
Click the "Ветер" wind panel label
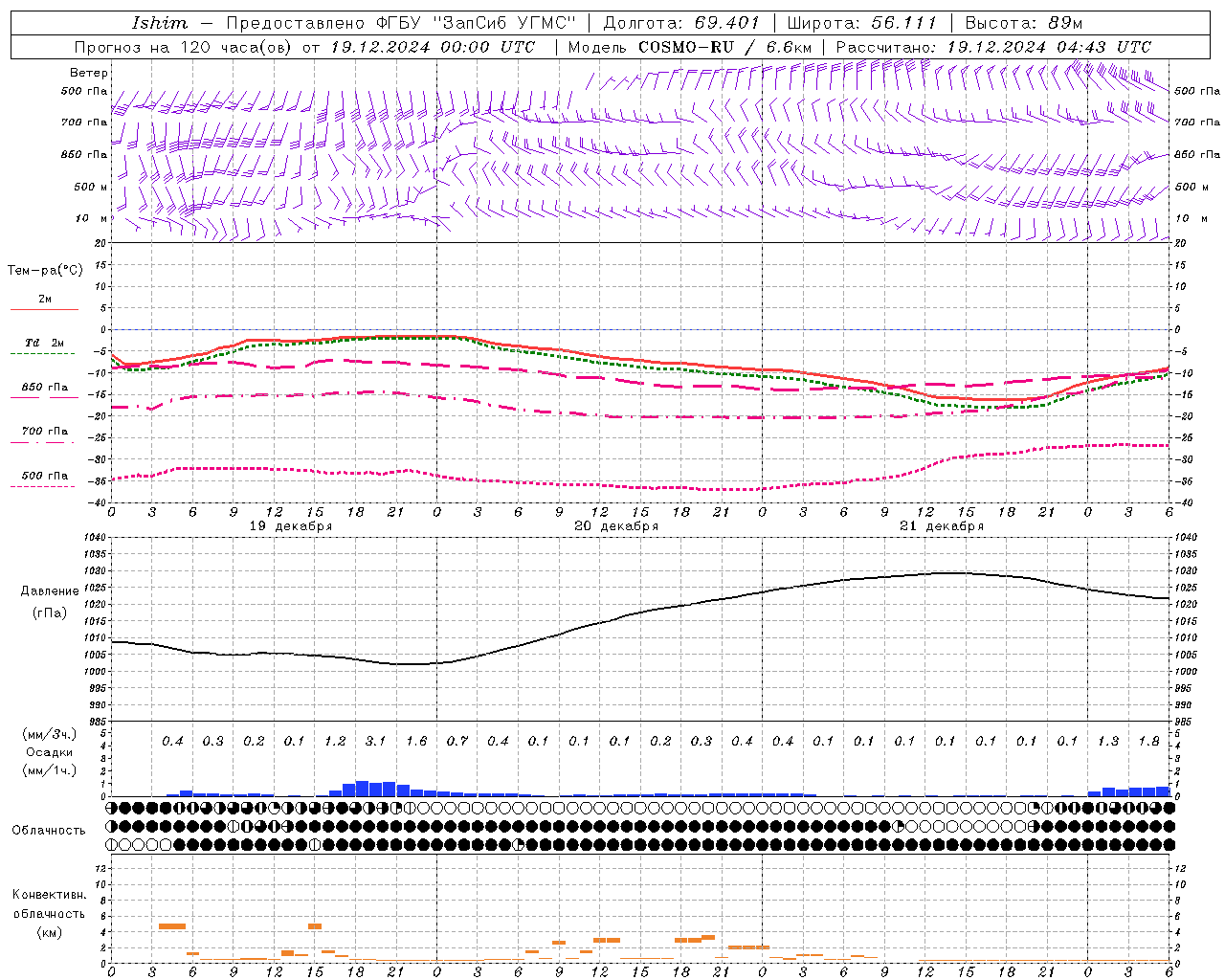point(88,73)
